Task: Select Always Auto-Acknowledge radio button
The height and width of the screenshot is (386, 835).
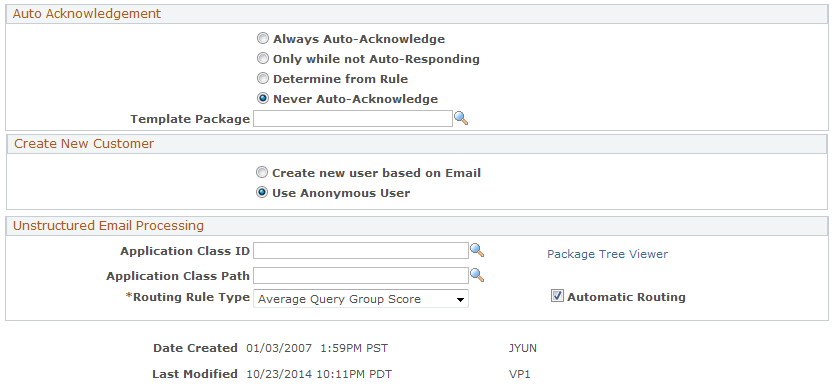Action: (x=263, y=38)
